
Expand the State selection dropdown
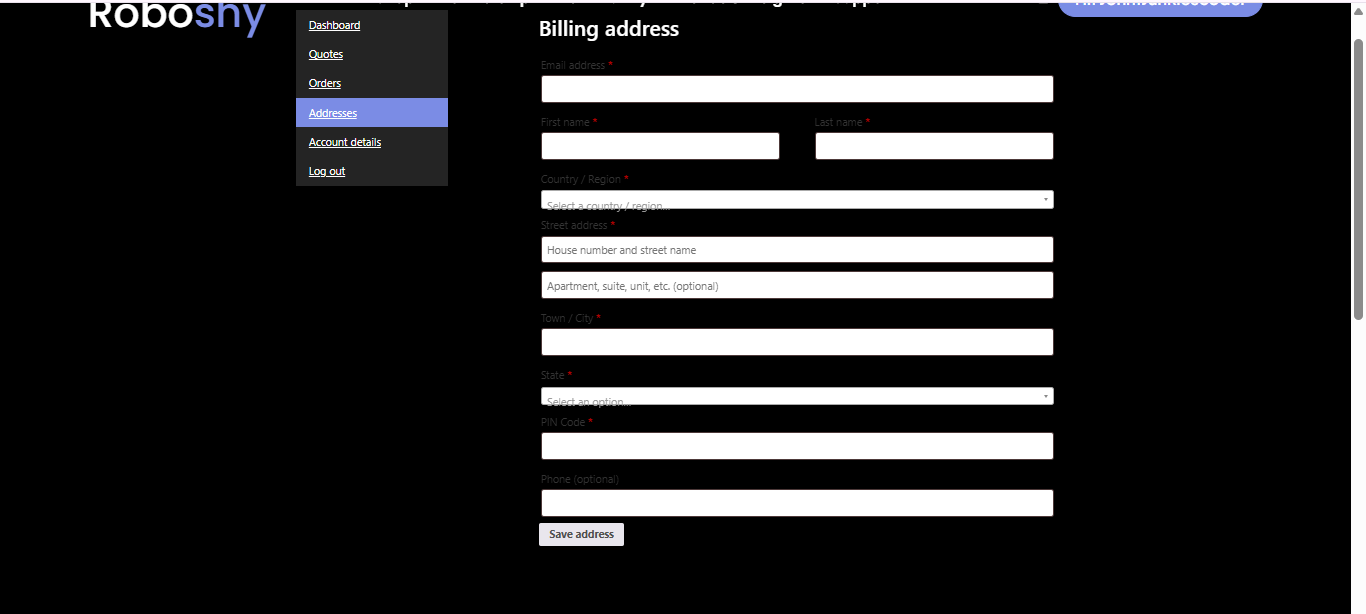[797, 395]
